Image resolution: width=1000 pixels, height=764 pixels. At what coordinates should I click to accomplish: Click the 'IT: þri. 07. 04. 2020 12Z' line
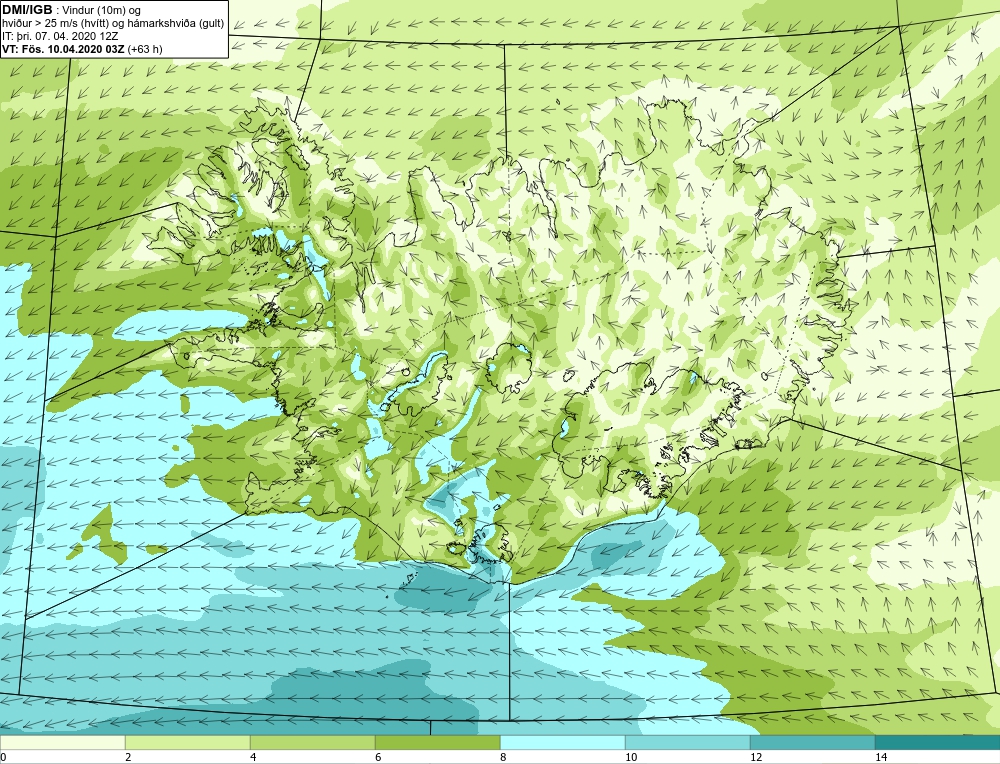60,36
